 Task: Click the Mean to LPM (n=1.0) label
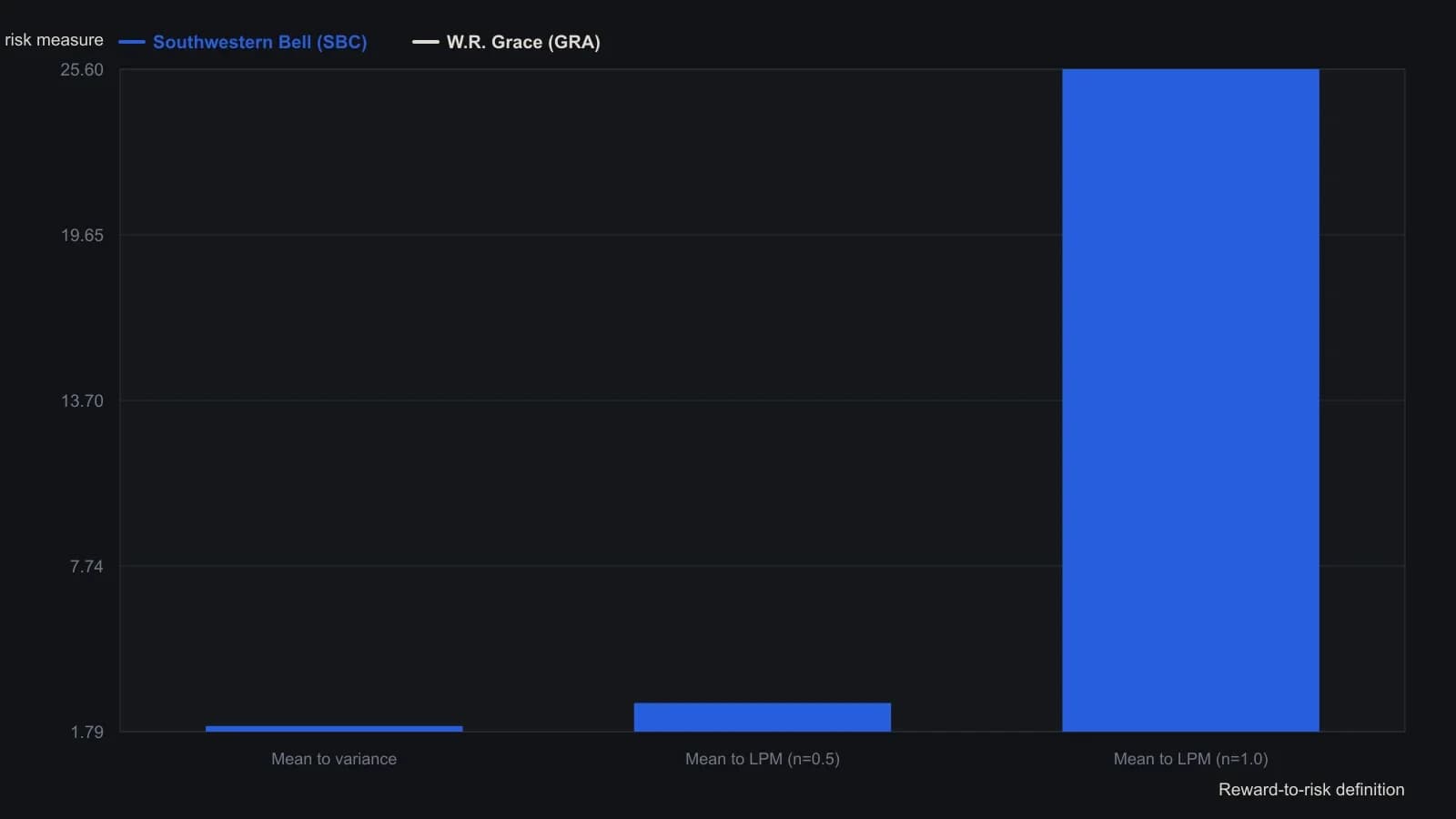click(1190, 759)
